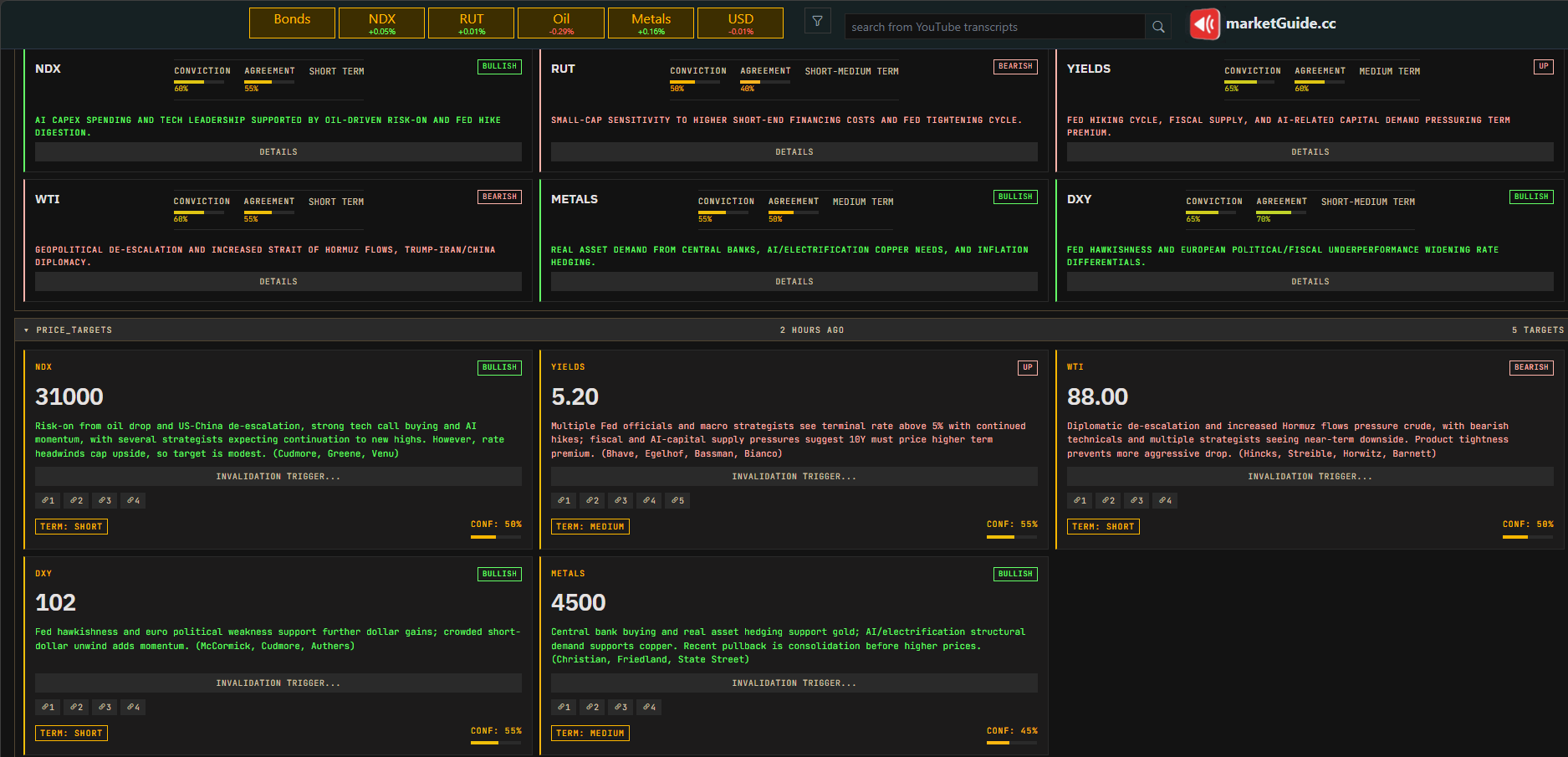Click the marketGuide.cc logo icon
Image resolution: width=1568 pixels, height=757 pixels.
[x=1205, y=23]
